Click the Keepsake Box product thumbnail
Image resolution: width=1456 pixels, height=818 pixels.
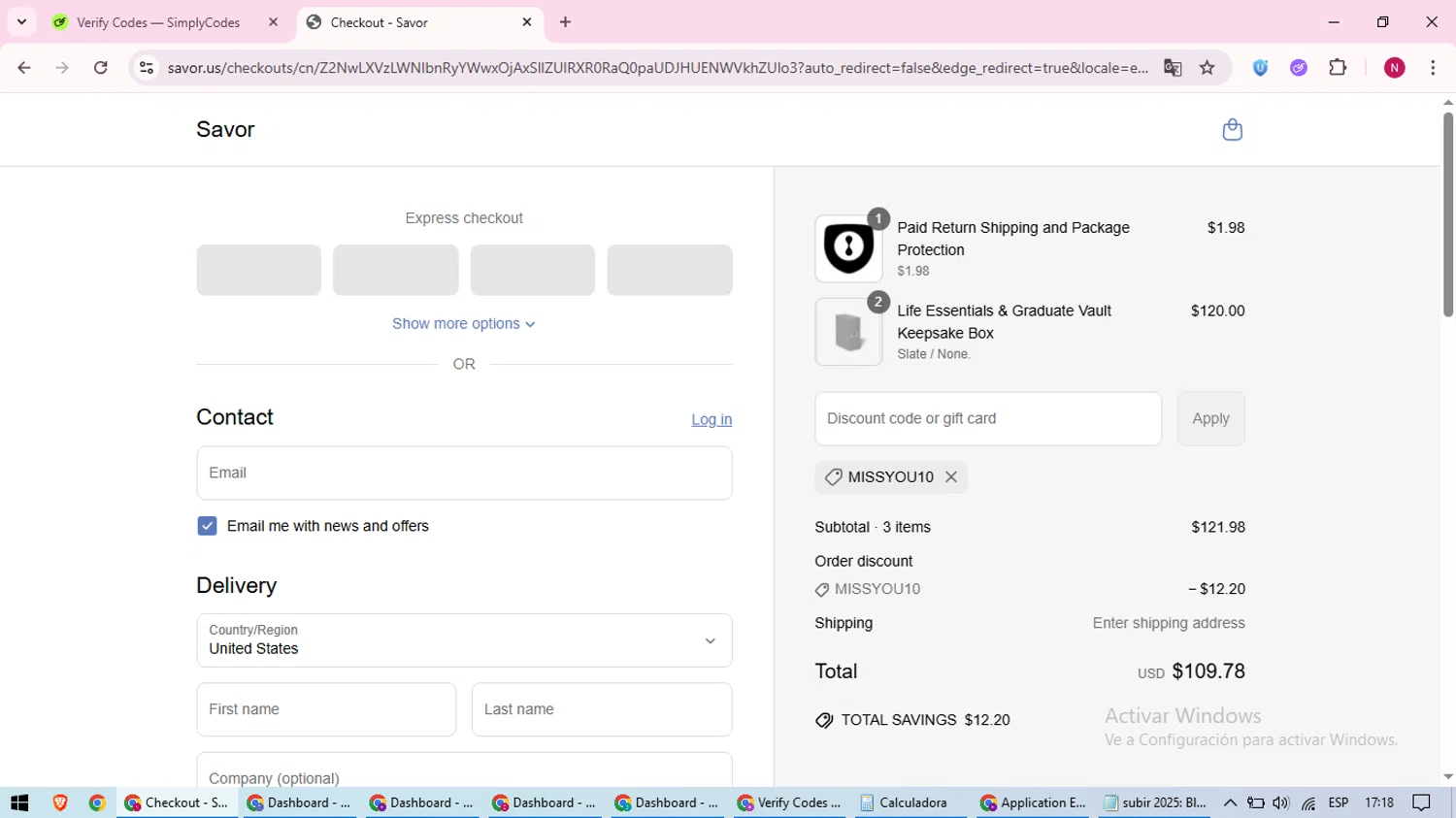pyautogui.click(x=848, y=332)
